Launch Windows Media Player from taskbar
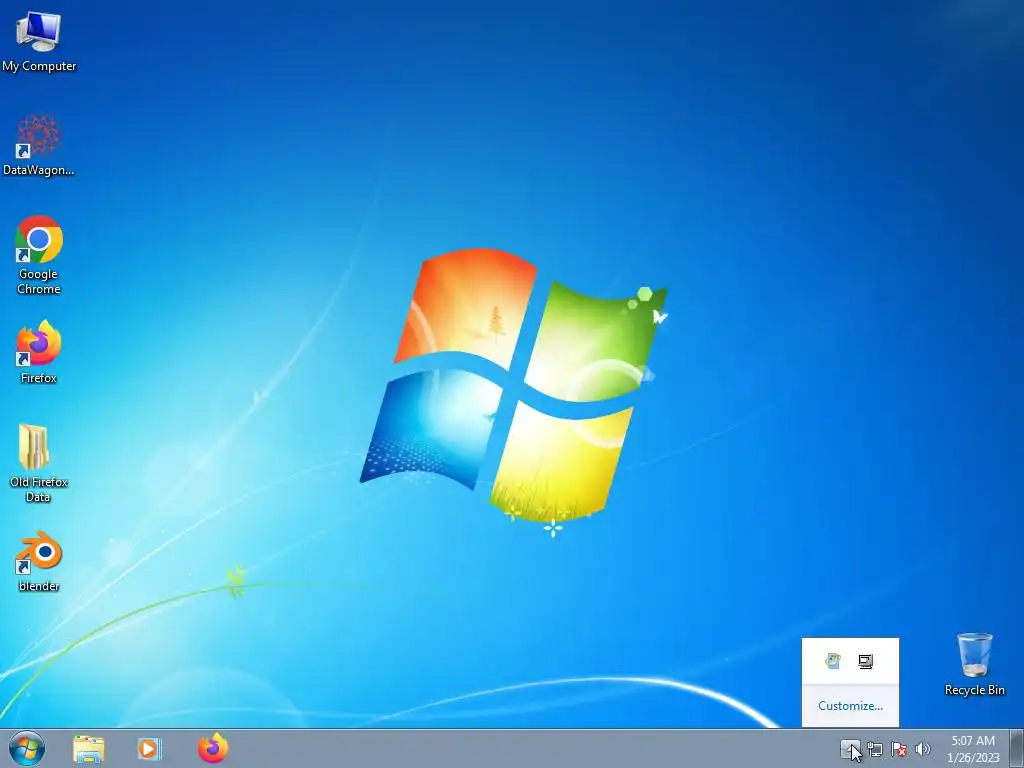 pyautogui.click(x=149, y=749)
